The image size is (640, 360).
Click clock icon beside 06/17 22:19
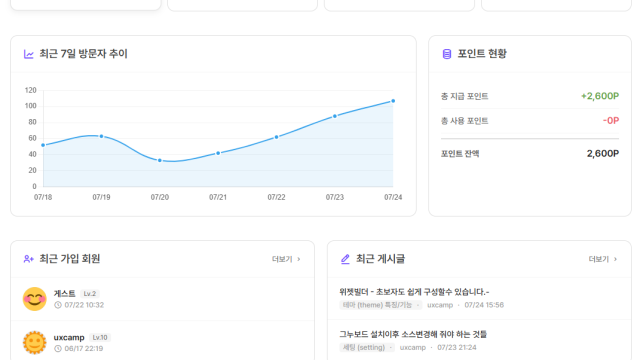[x=58, y=349]
